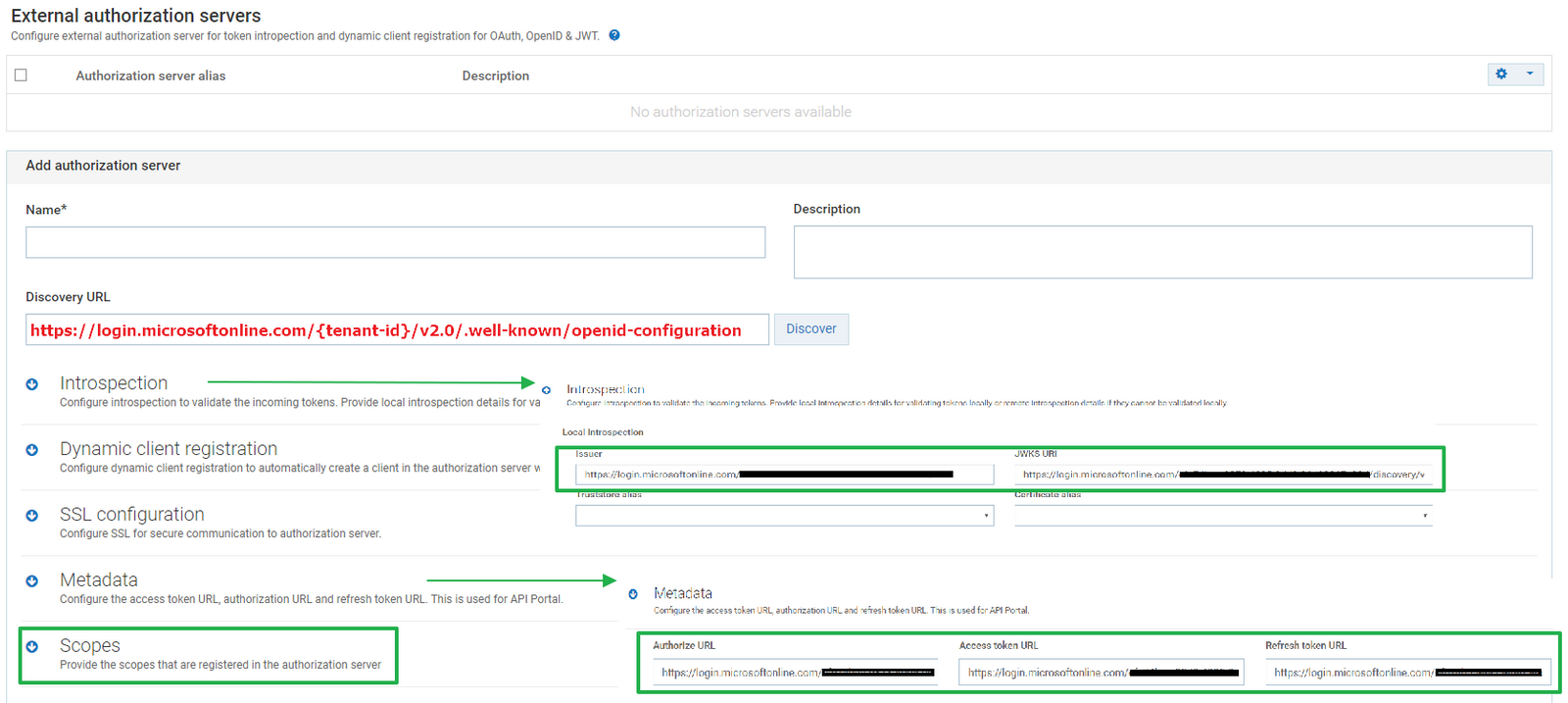The image size is (1568, 703).
Task: Expand the SSL configuration section icon
Action: click(x=32, y=516)
